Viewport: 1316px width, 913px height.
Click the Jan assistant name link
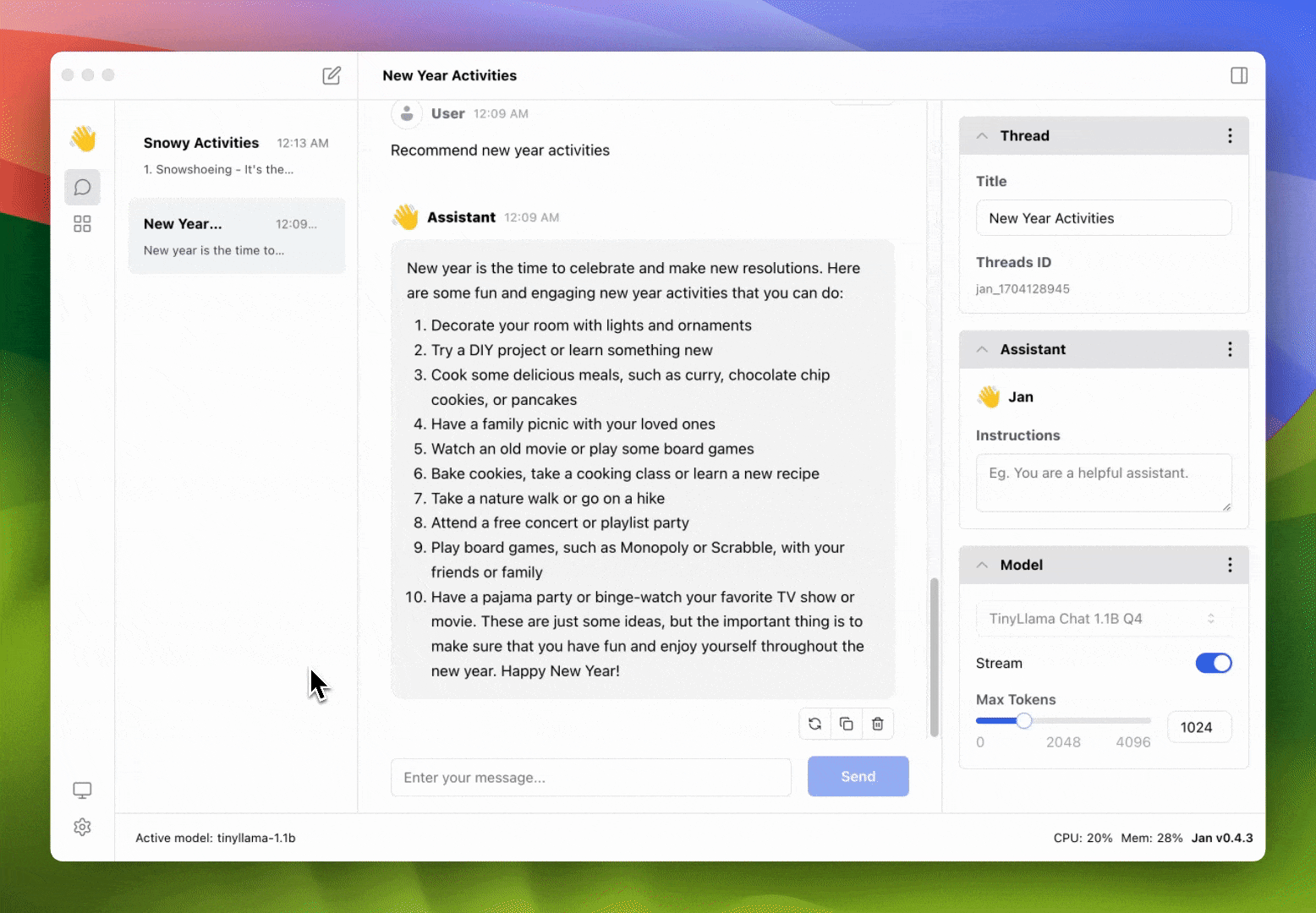point(1020,396)
